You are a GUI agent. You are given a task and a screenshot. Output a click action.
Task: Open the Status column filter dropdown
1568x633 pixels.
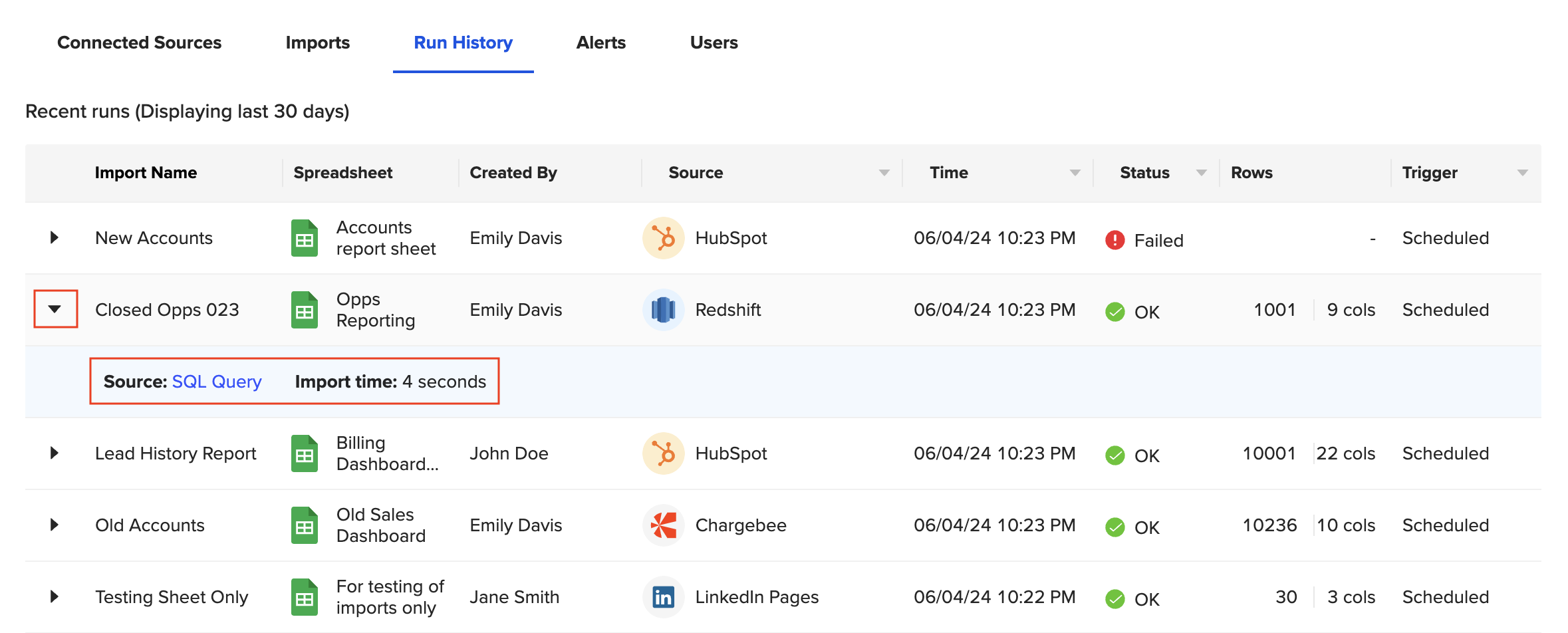(x=1201, y=173)
